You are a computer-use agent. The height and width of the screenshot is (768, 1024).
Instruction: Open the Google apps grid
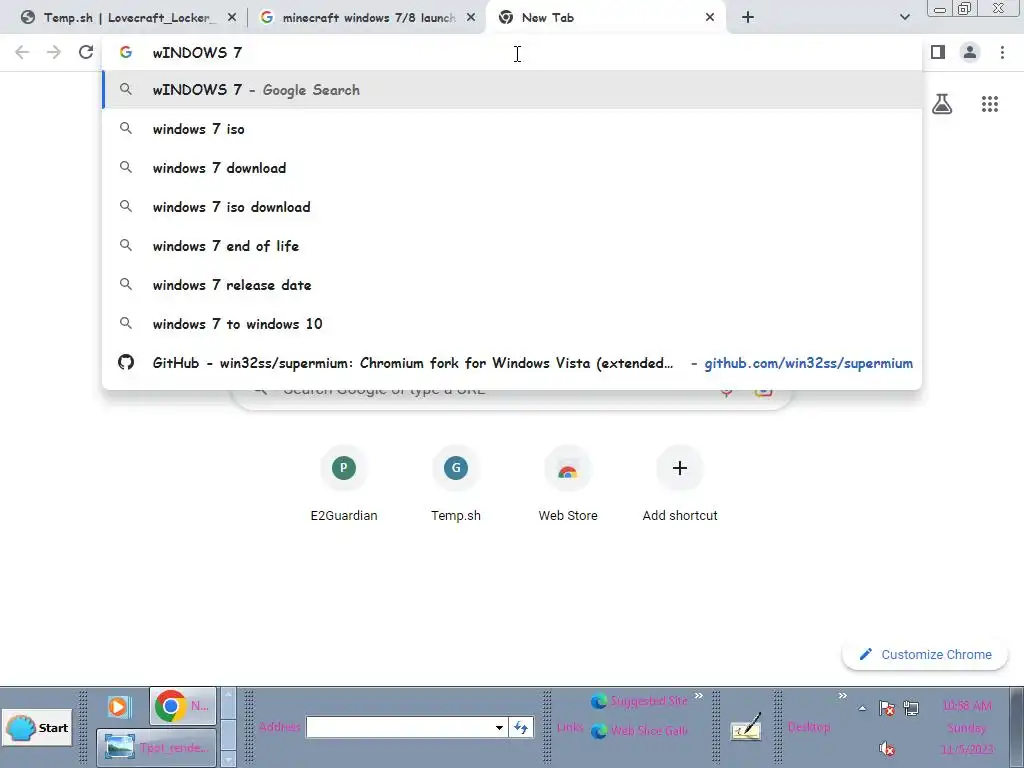point(989,104)
